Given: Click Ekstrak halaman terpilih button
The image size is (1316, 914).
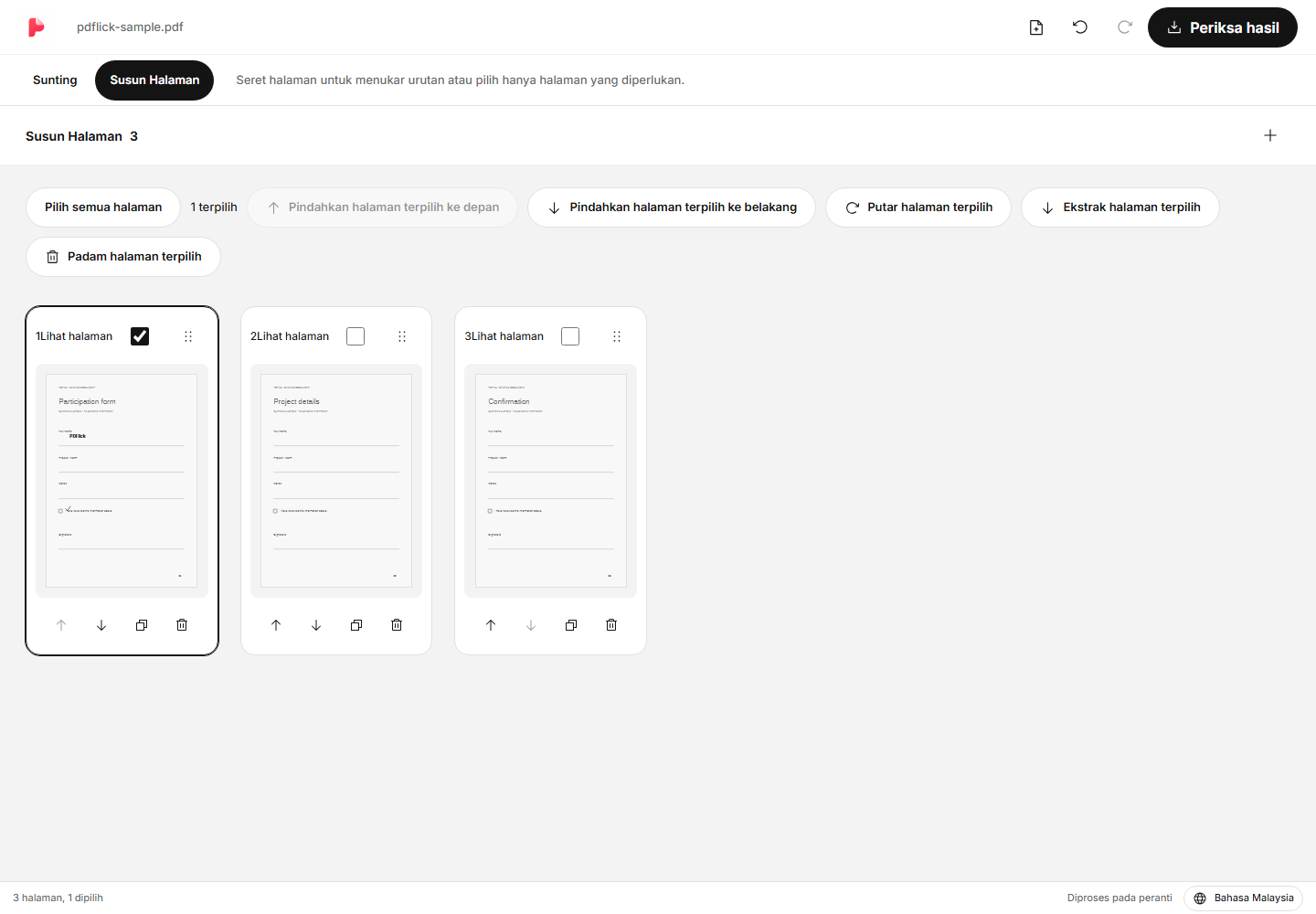Looking at the screenshot, I should point(1120,207).
